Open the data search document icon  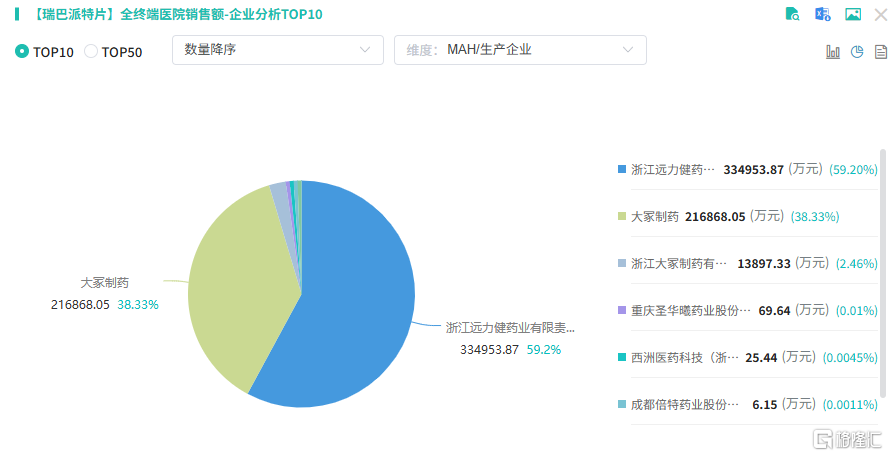(793, 14)
